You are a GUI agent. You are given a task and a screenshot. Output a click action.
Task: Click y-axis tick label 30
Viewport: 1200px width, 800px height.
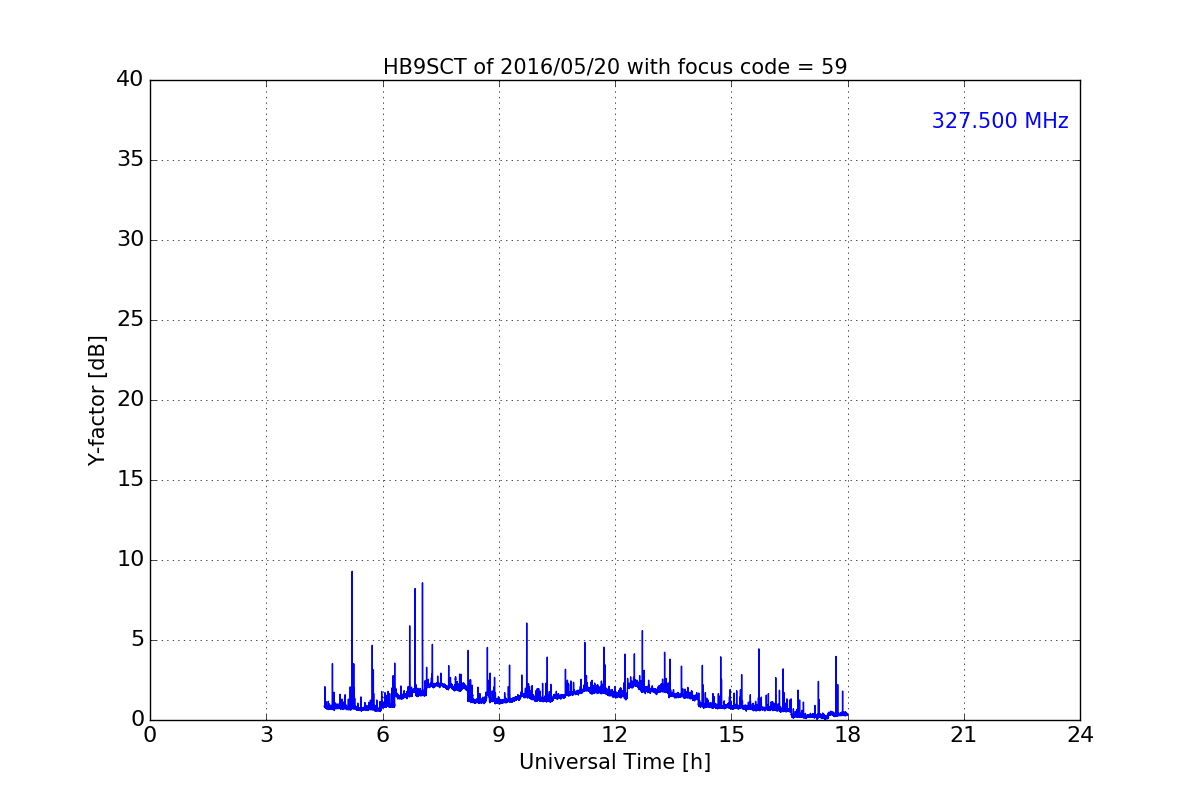[130, 240]
